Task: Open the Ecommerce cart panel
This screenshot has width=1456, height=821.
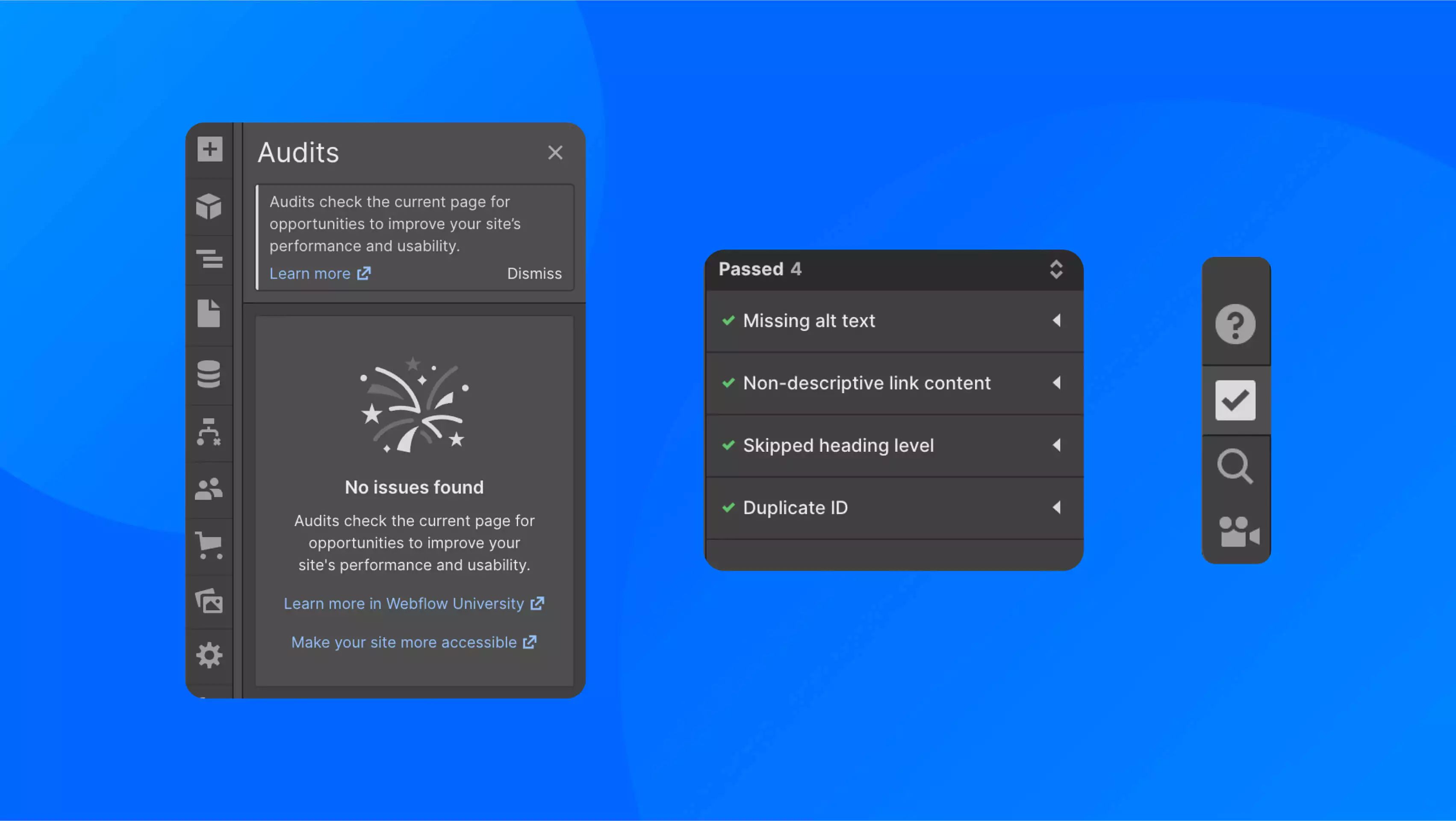Action: coord(209,545)
